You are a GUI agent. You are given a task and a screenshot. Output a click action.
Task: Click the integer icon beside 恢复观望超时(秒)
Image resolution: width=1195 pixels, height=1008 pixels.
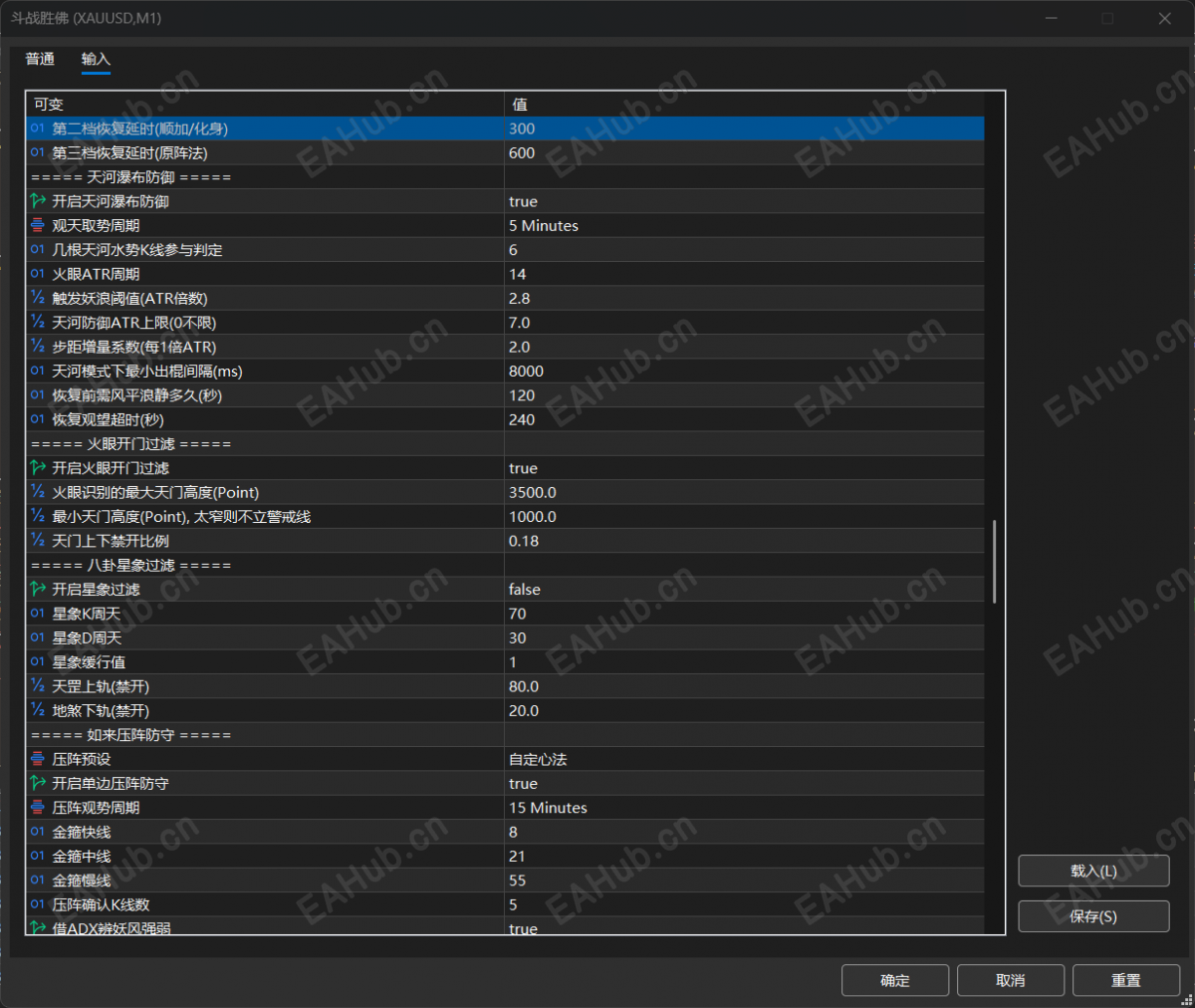point(38,419)
